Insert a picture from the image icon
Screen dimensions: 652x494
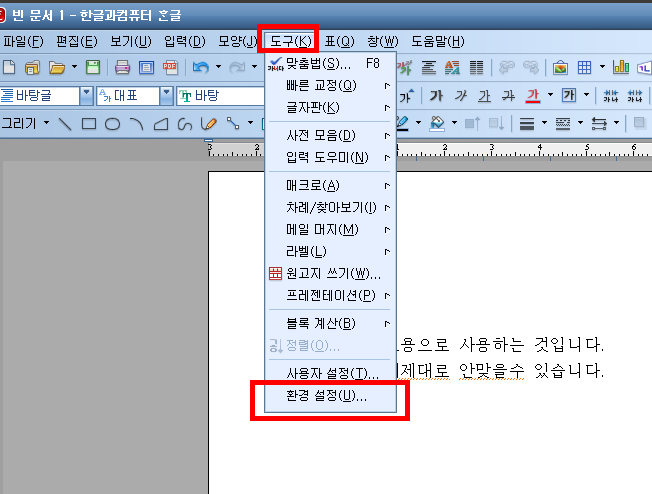pyautogui.click(x=561, y=67)
